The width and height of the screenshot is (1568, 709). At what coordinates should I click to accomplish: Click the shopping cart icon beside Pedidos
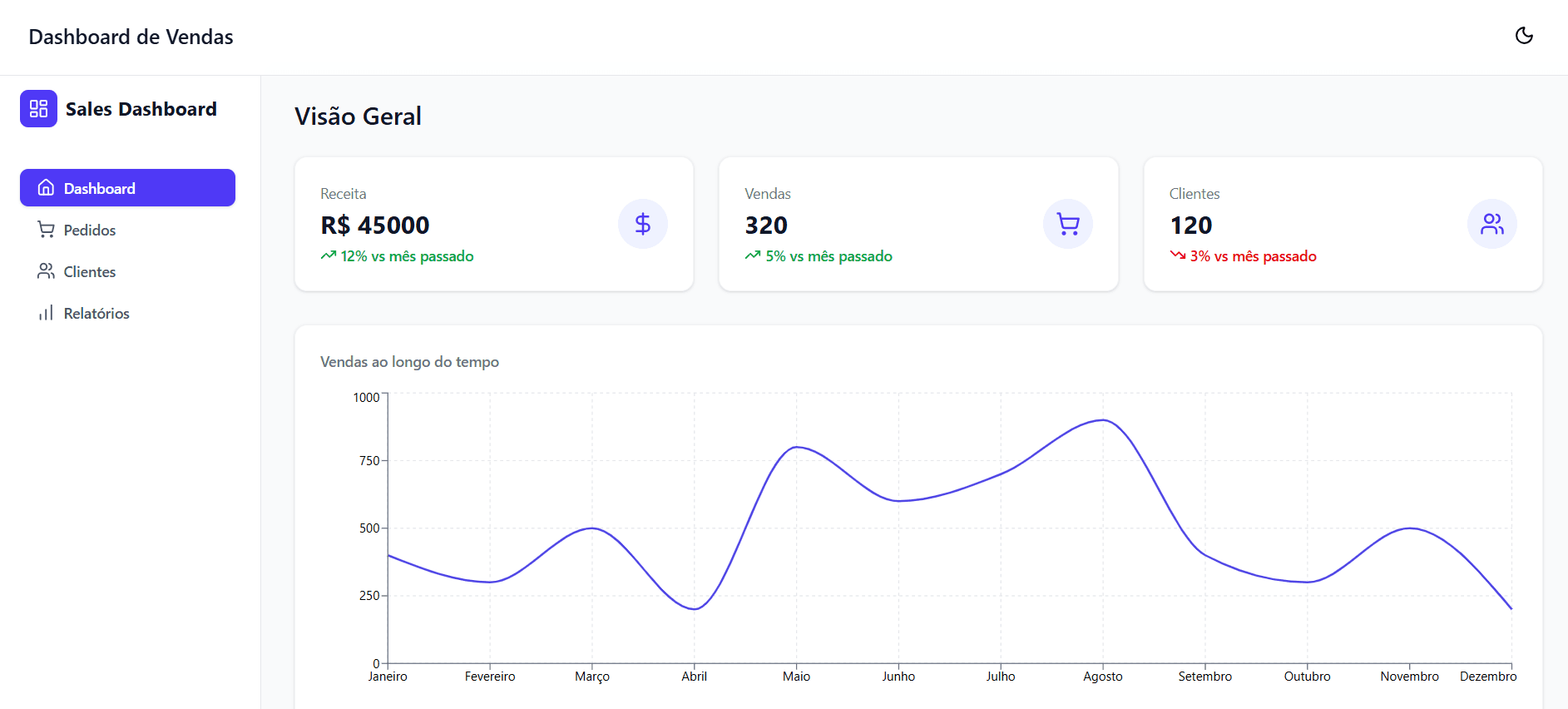point(47,230)
